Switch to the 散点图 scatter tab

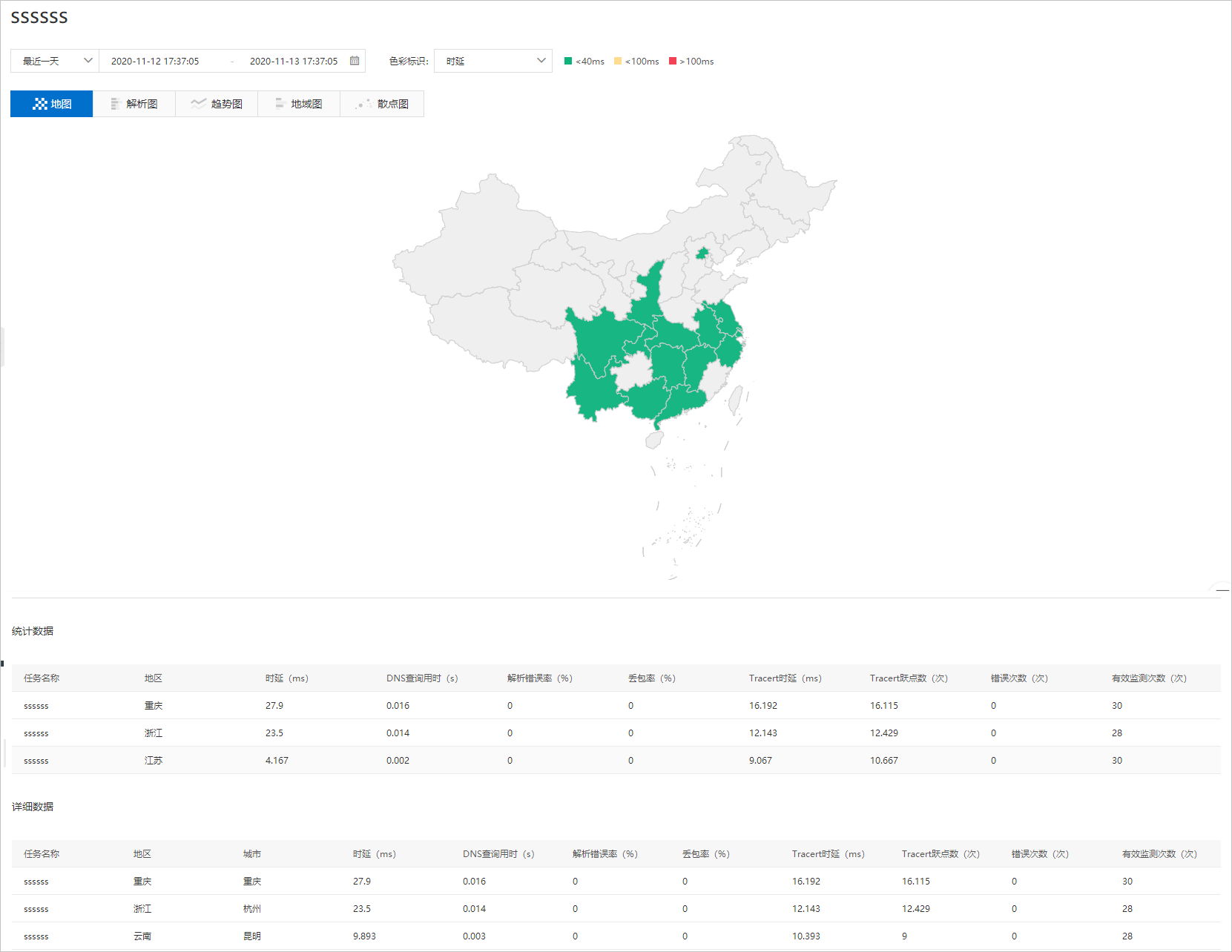click(x=382, y=104)
